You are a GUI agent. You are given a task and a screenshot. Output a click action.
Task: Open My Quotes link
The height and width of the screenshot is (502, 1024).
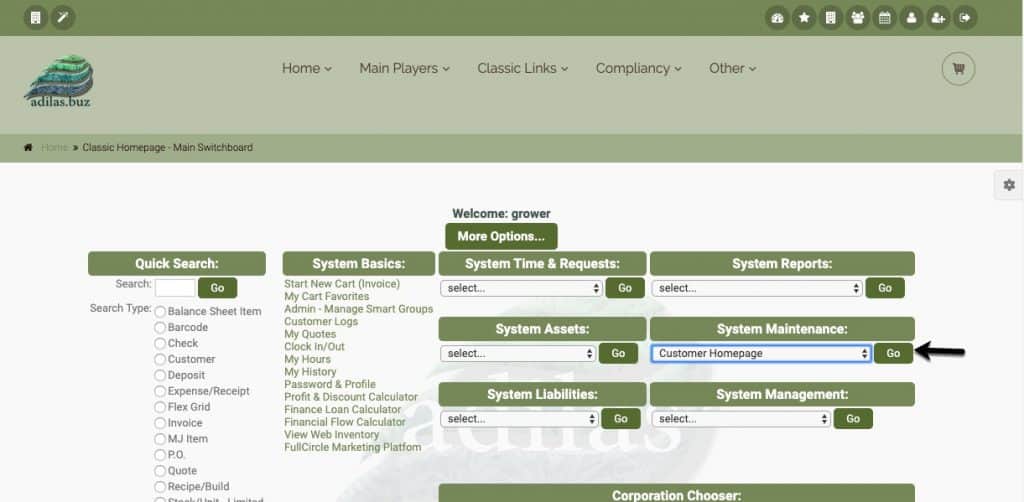[x=310, y=334]
